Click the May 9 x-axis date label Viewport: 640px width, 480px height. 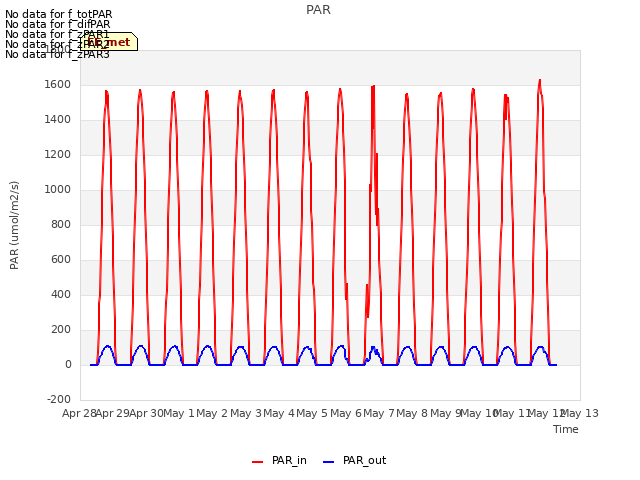pos(446,413)
